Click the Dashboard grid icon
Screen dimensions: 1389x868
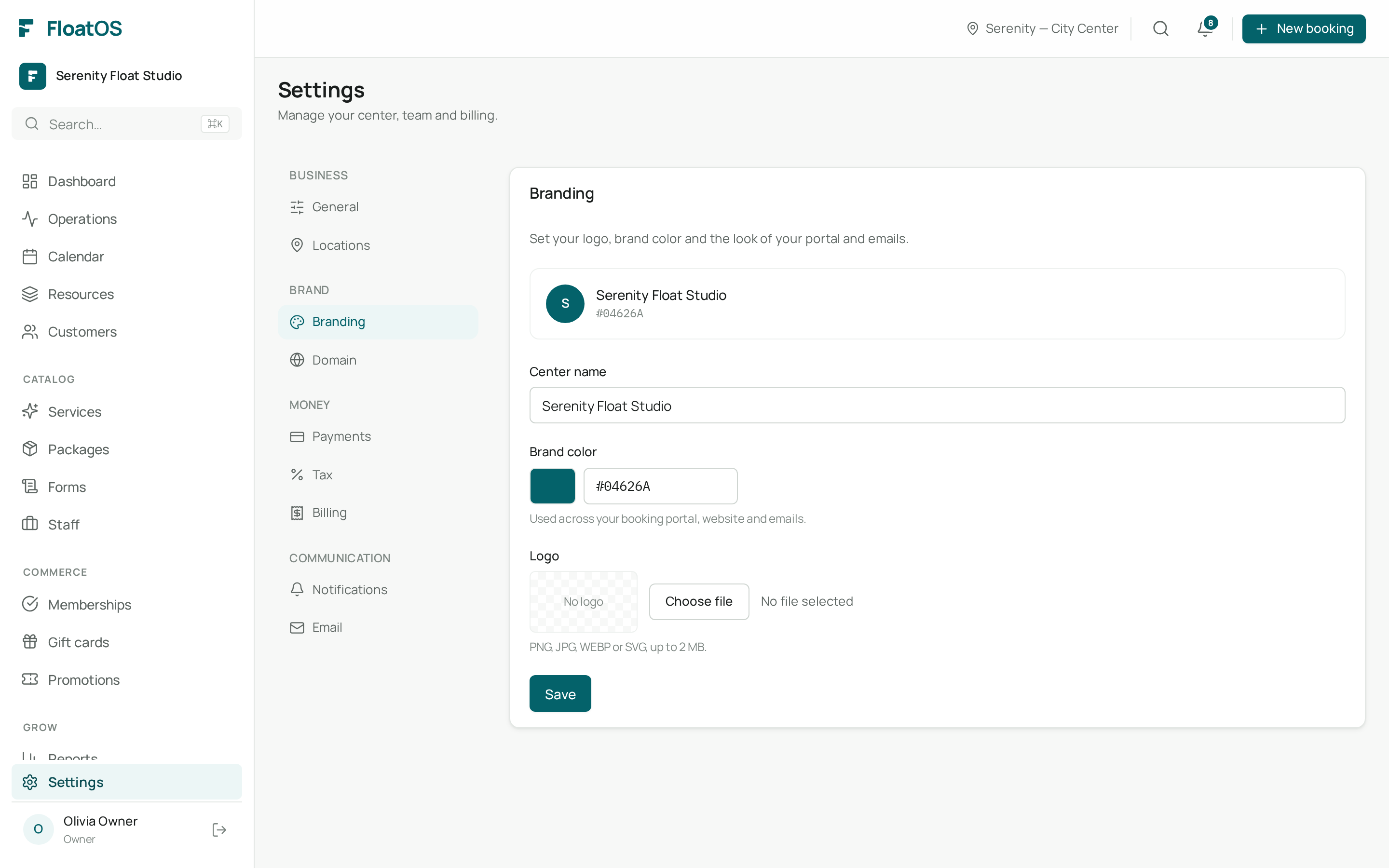(30, 181)
